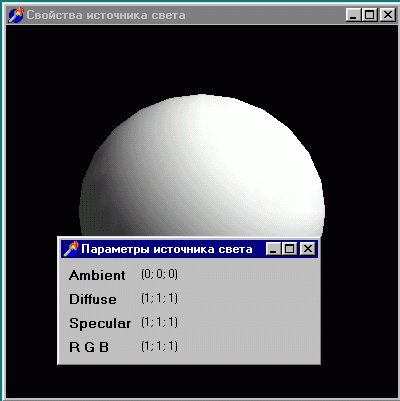The width and height of the screenshot is (400, 401).
Task: Minimize the Параметры источника света window
Action: click(273, 249)
